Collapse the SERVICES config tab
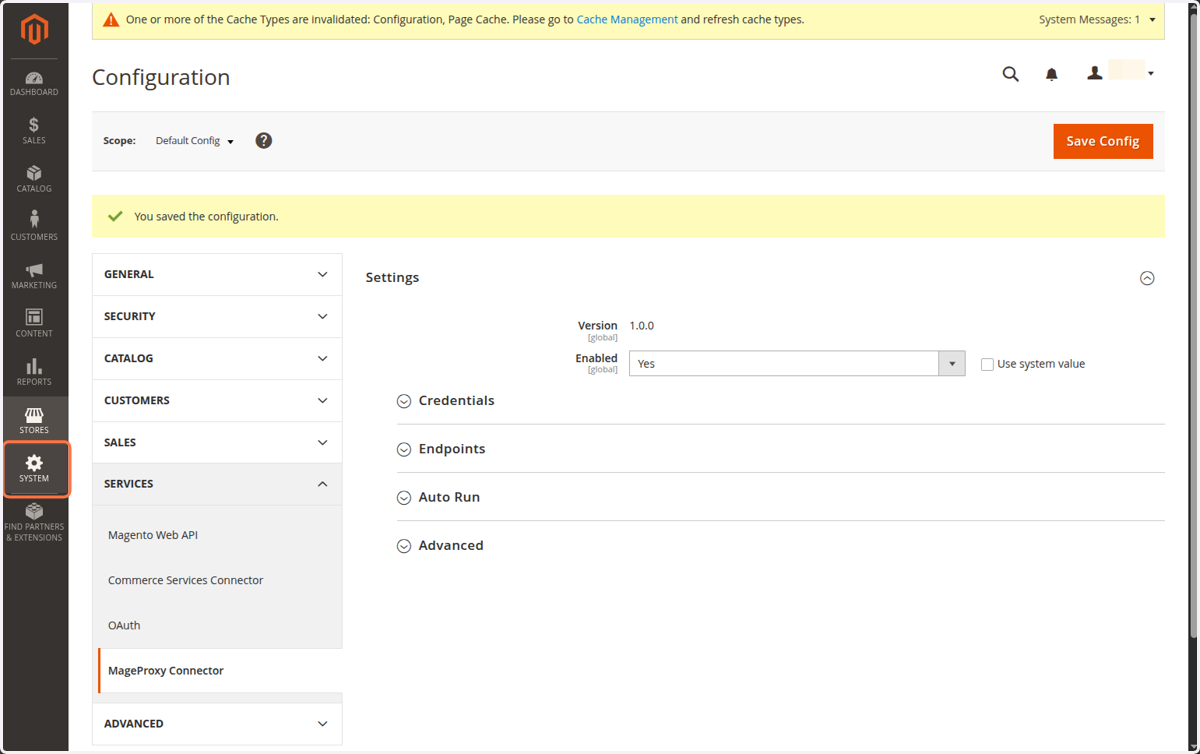This screenshot has width=1200, height=754. pyautogui.click(x=217, y=484)
